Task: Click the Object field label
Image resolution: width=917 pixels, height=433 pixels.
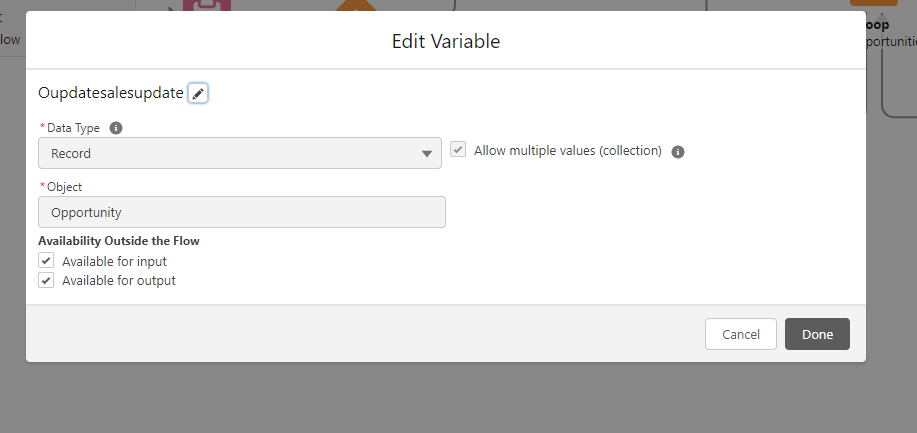Action: click(x=64, y=187)
